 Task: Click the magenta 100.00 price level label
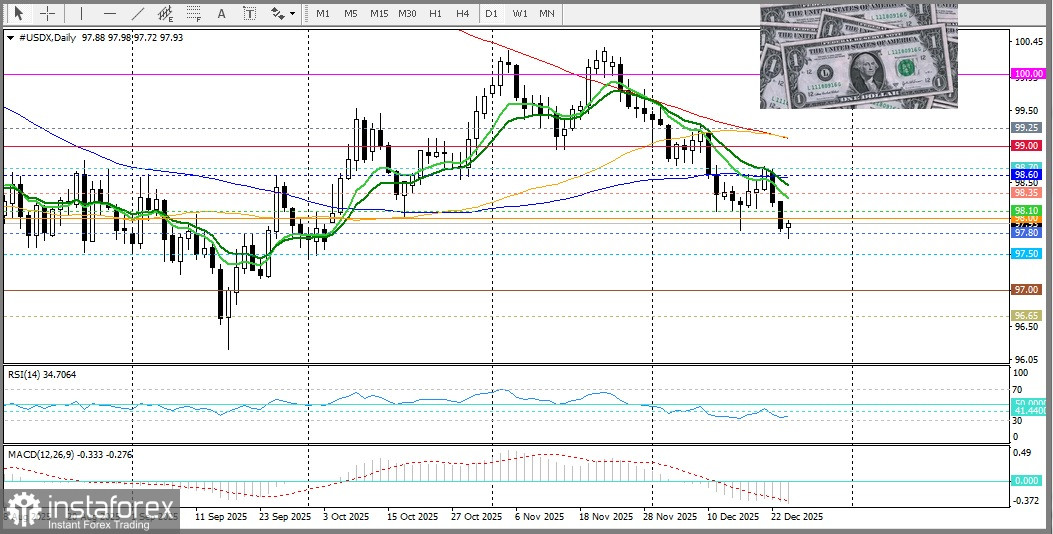[1027, 74]
